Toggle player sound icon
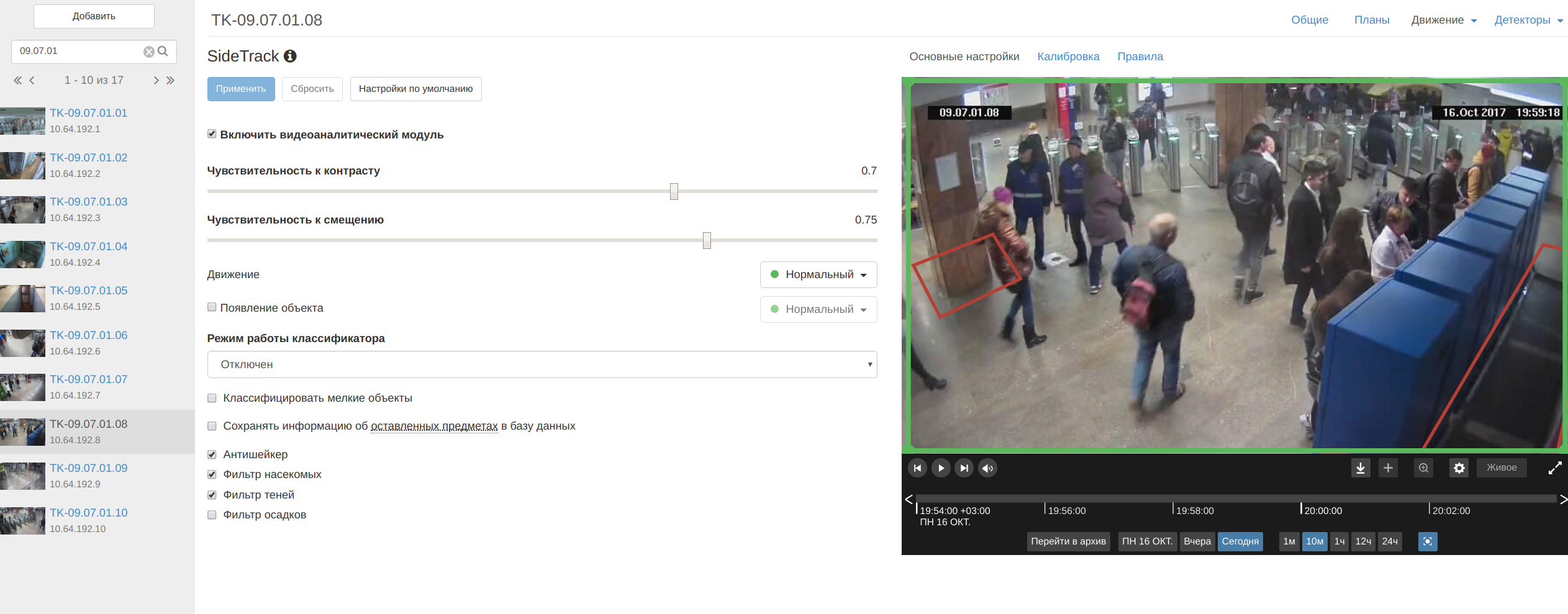This screenshot has width=1568, height=614. tap(987, 468)
